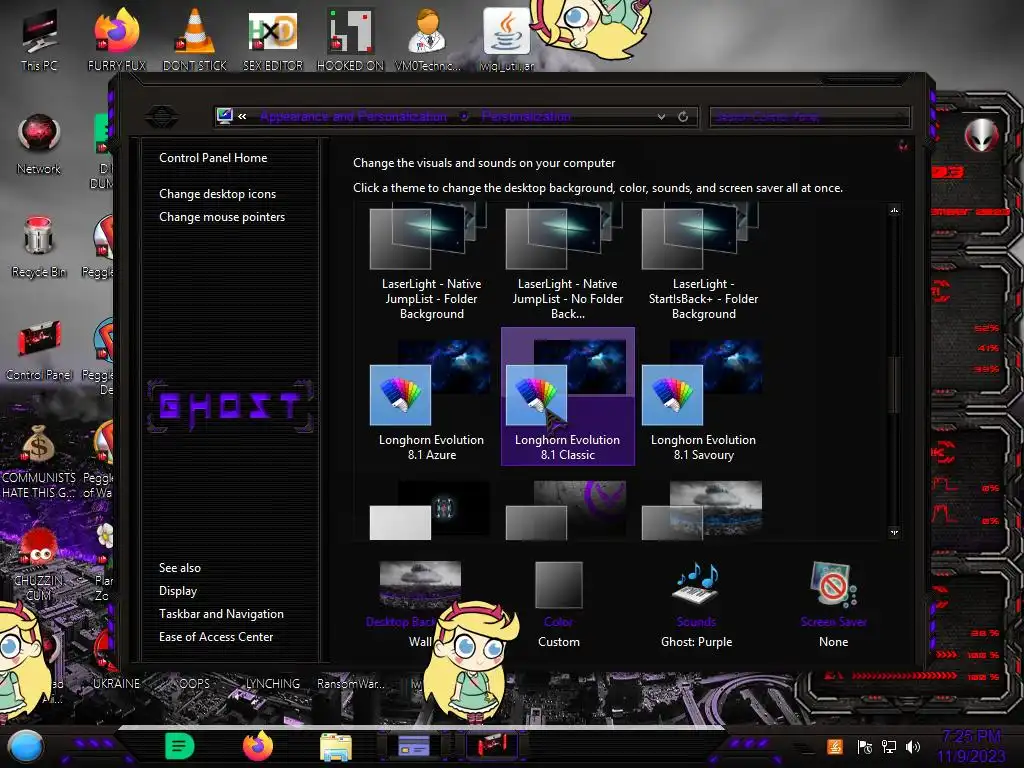
Task: Select Longhorn Evolution 8.1 Classic theme
Action: (x=568, y=397)
